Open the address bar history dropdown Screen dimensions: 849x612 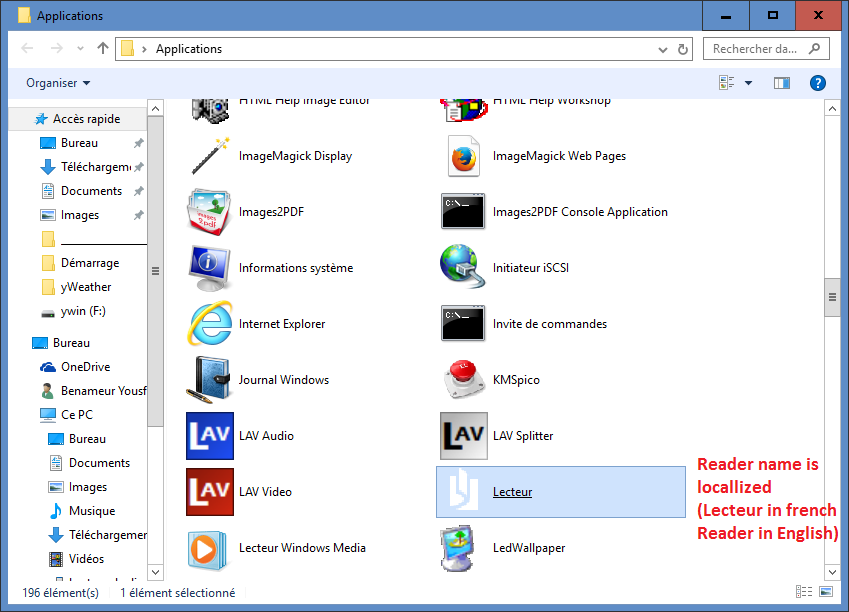point(662,48)
